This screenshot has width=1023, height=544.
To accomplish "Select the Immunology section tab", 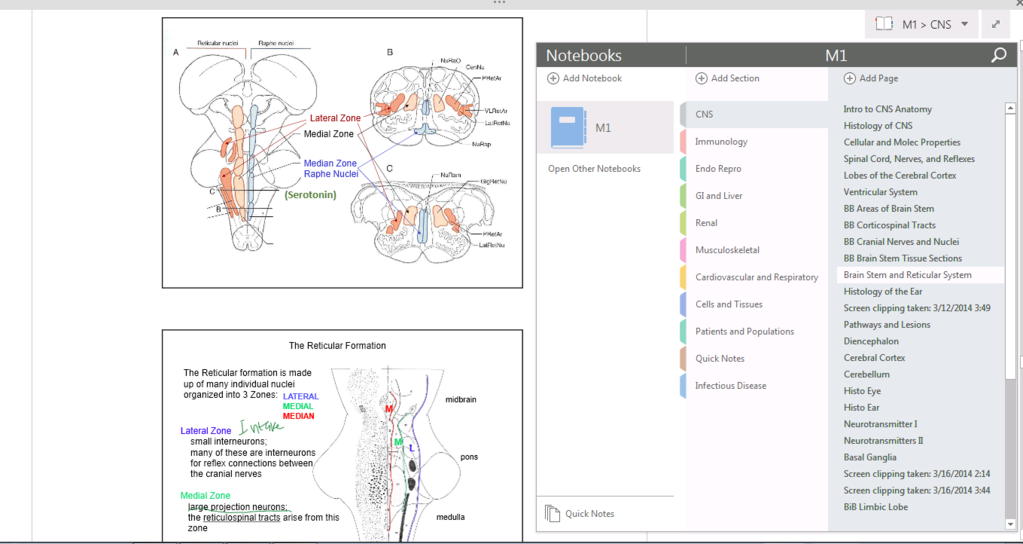I will tap(721, 142).
